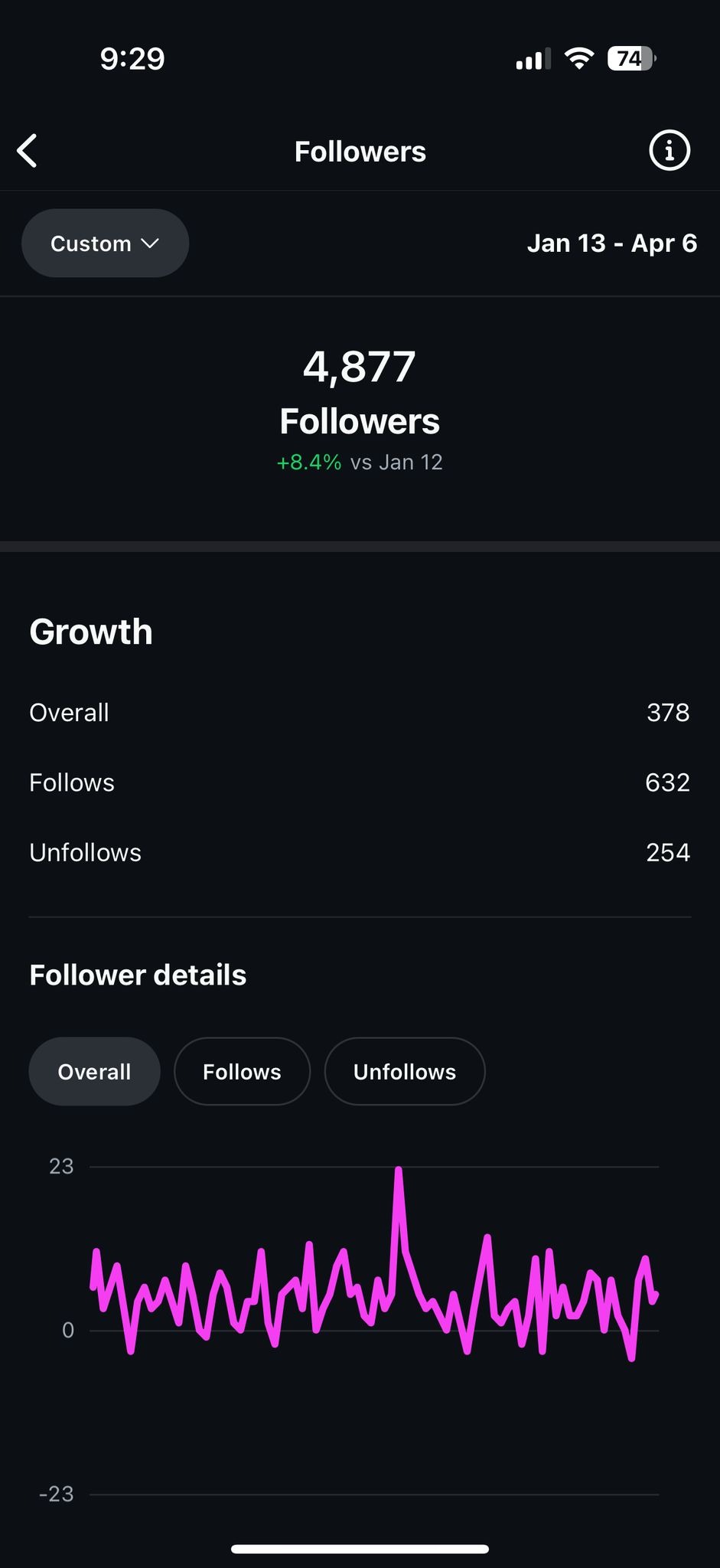The height and width of the screenshot is (1568, 720).
Task: Tap the 9:29 clock in status bar
Action: click(x=132, y=59)
